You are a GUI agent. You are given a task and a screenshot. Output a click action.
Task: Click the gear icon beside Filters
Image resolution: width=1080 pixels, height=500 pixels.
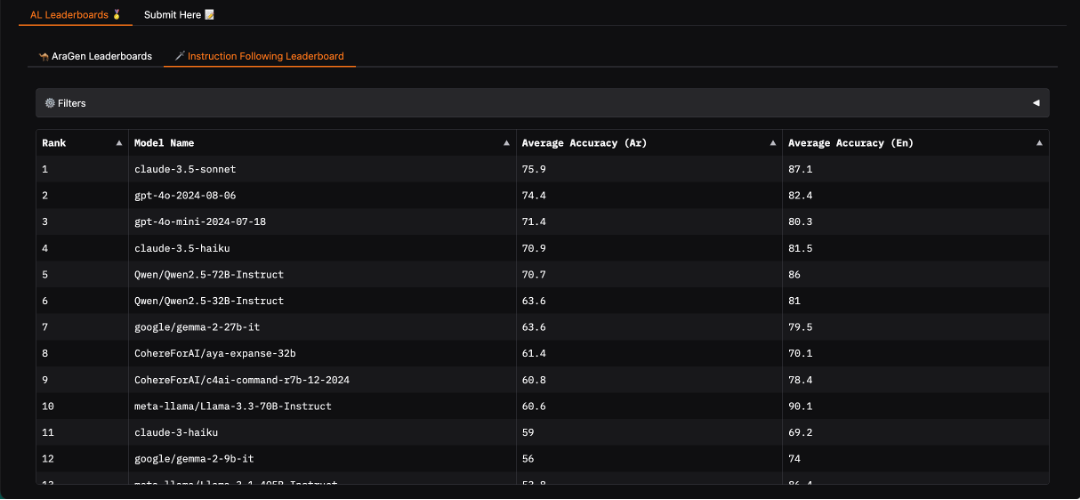click(50, 103)
